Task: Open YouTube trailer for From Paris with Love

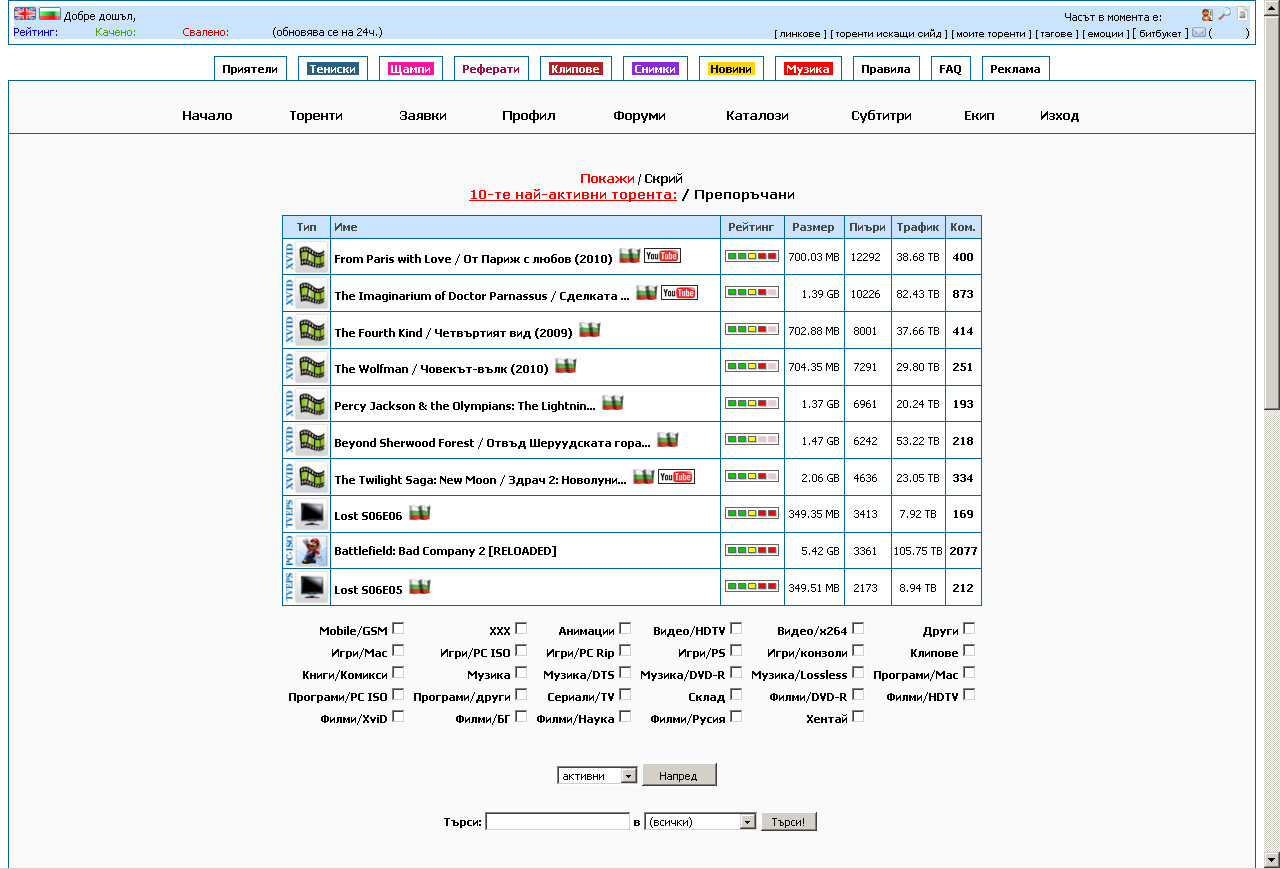Action: 662,256
